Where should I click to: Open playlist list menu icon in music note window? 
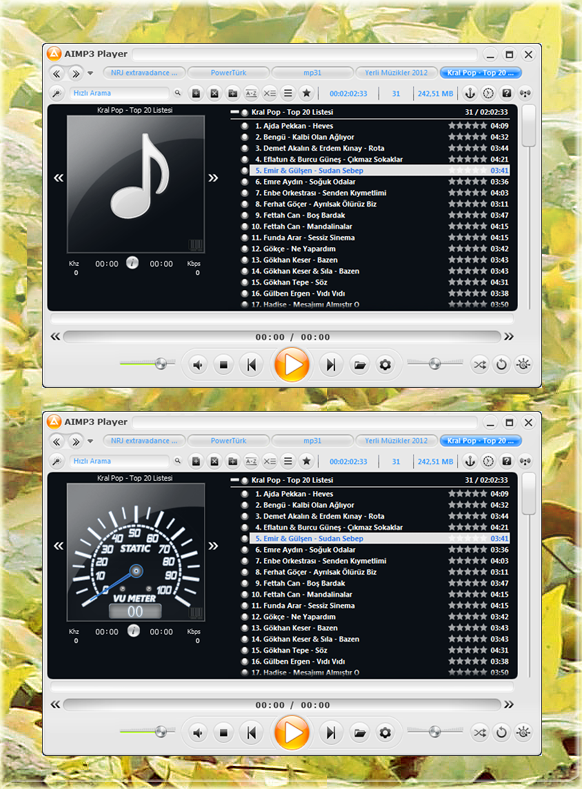tap(288, 93)
